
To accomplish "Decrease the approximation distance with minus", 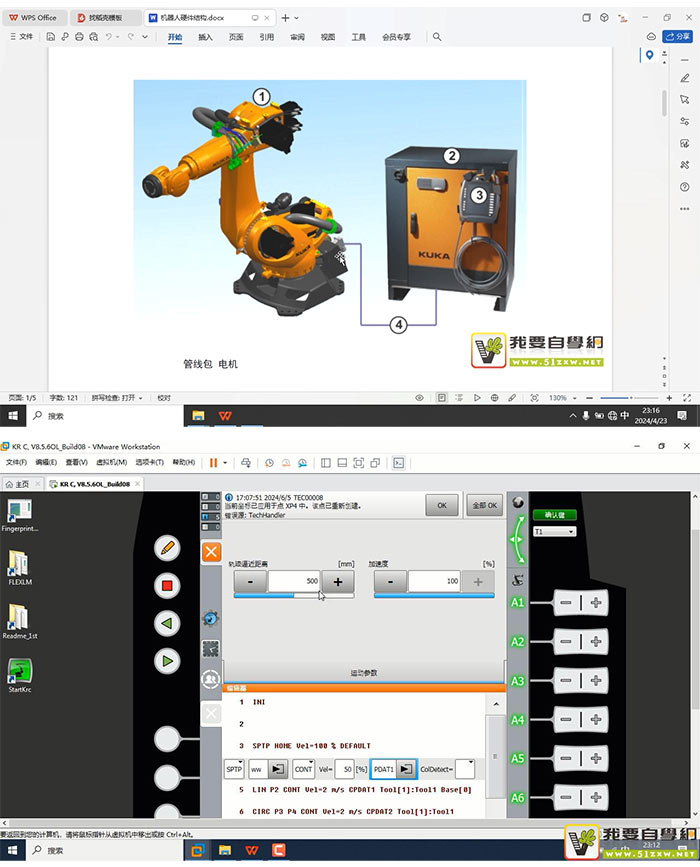I will [x=250, y=582].
